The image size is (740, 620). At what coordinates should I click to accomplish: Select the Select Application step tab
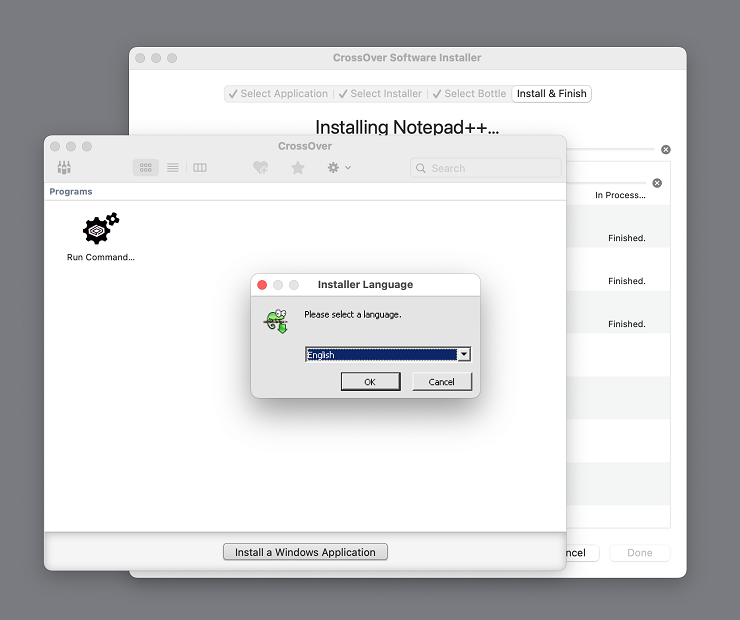pyautogui.click(x=278, y=93)
